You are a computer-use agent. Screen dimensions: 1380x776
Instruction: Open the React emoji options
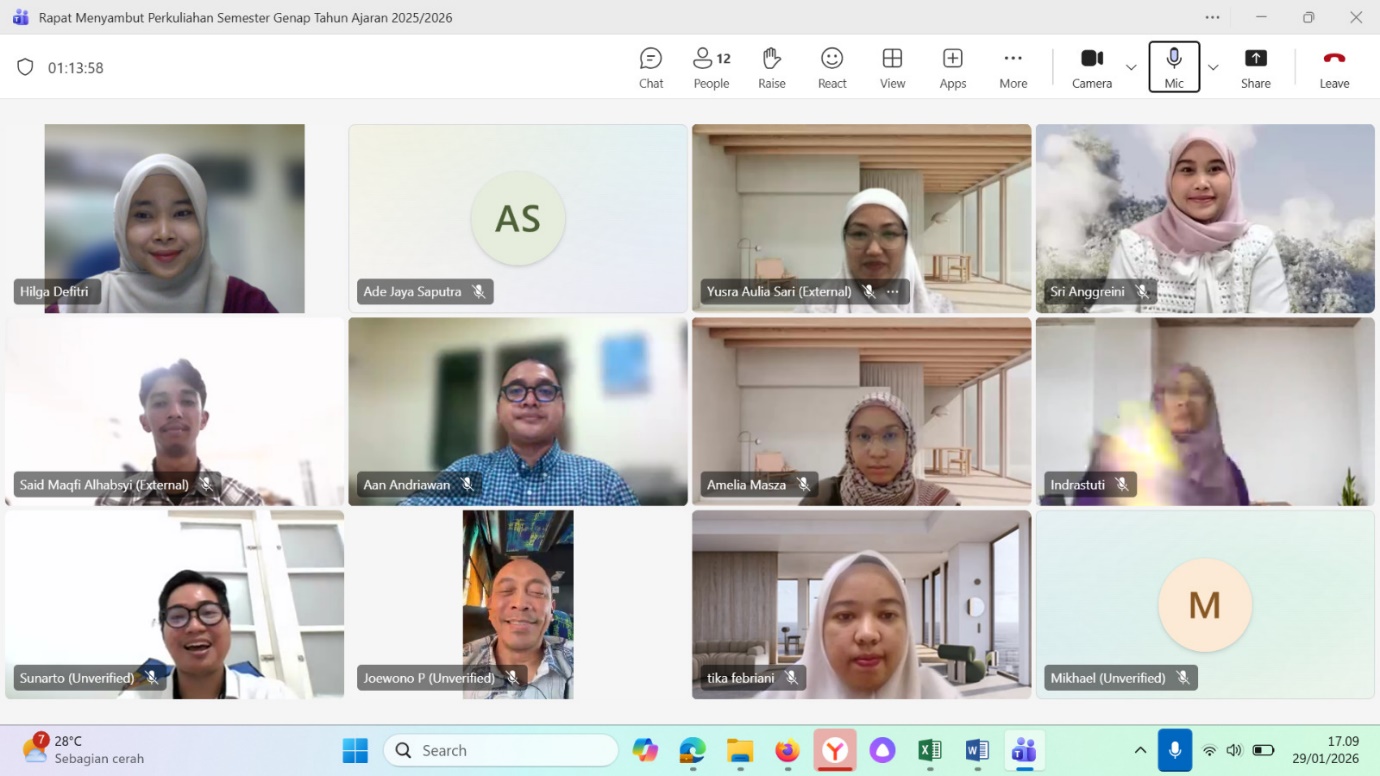pos(831,67)
